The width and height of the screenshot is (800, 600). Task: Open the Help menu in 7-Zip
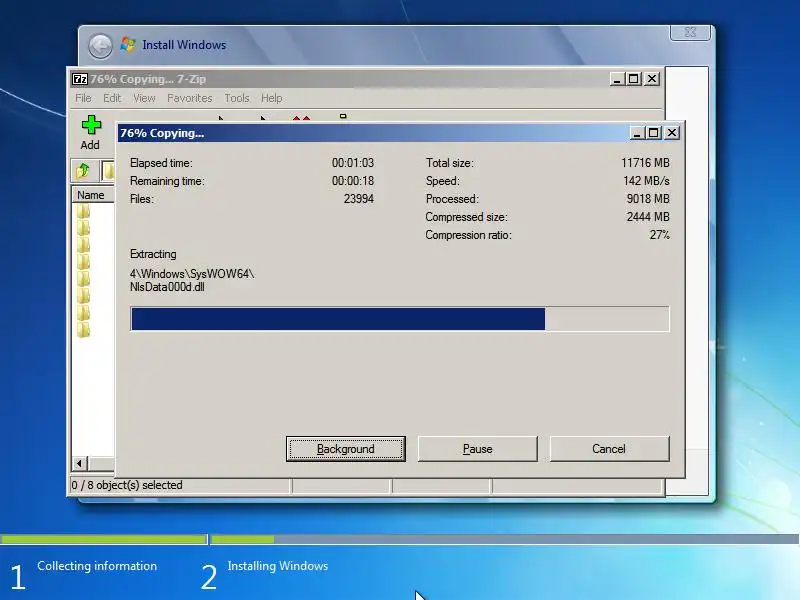pyautogui.click(x=271, y=98)
